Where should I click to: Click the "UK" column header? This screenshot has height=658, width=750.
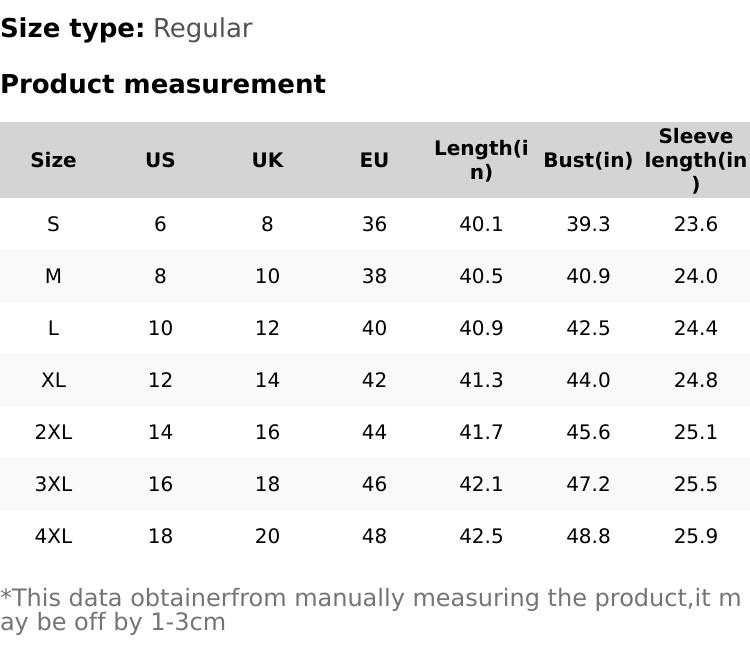pyautogui.click(x=267, y=160)
